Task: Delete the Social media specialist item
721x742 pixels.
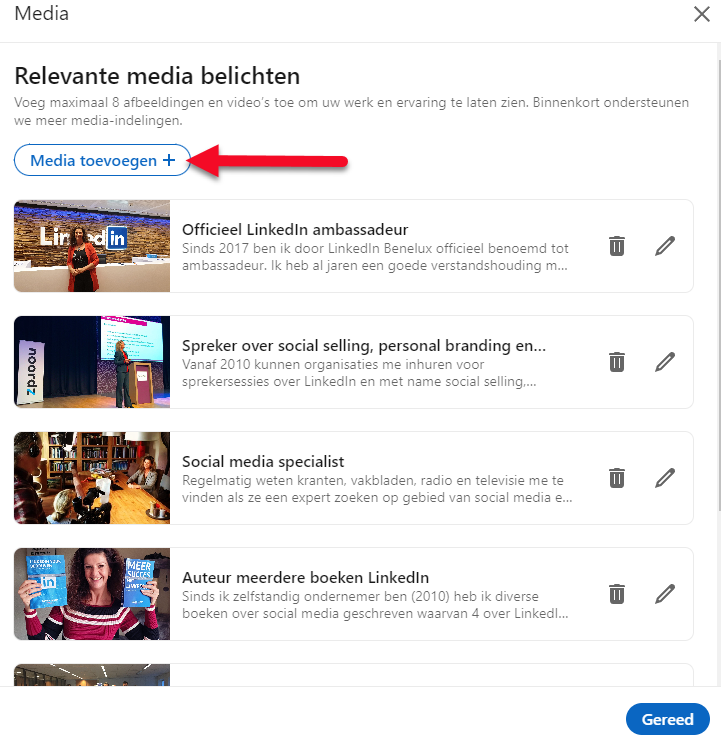Action: [616, 478]
